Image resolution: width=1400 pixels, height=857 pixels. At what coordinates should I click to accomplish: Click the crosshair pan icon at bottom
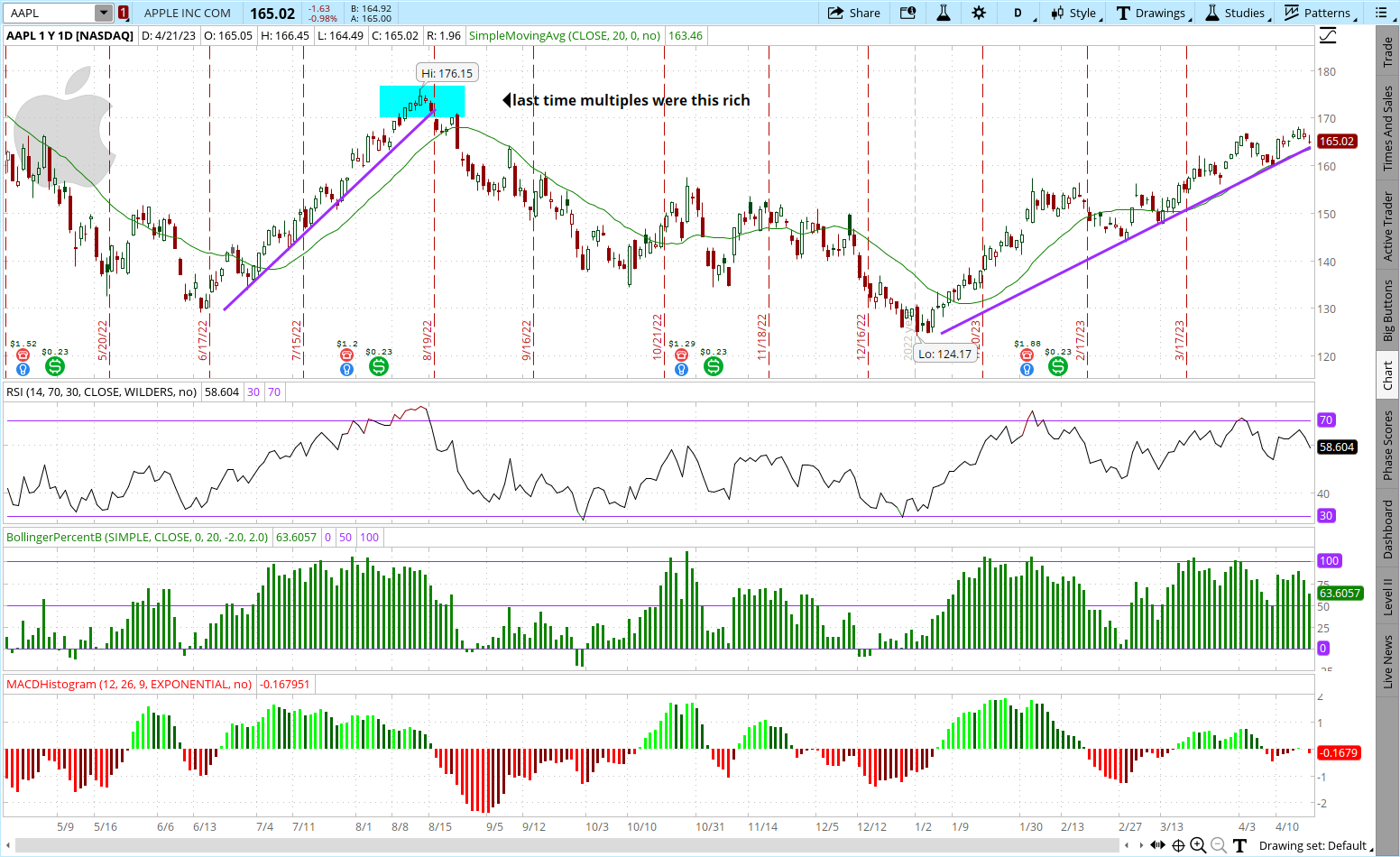(x=1178, y=845)
